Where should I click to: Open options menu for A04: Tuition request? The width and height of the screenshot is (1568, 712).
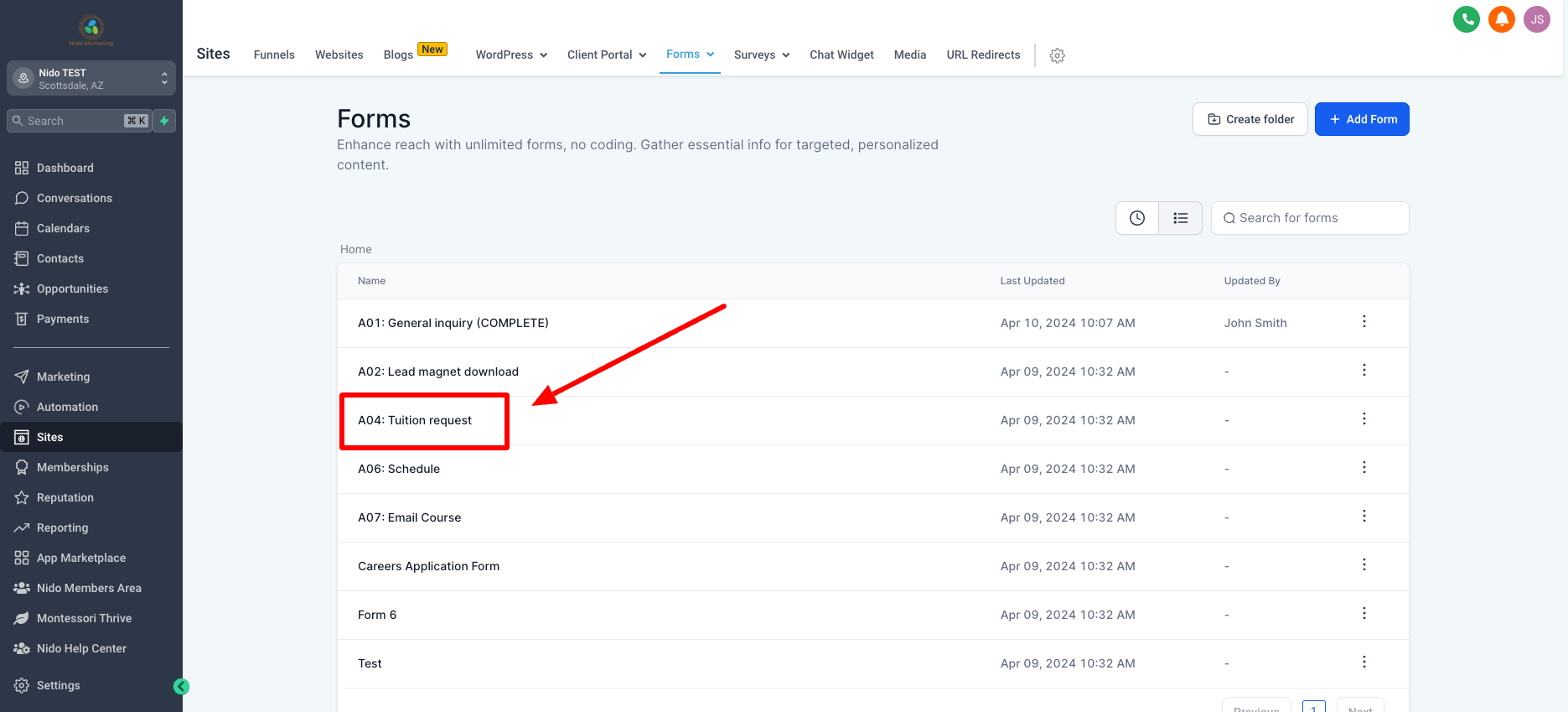pos(1364,419)
